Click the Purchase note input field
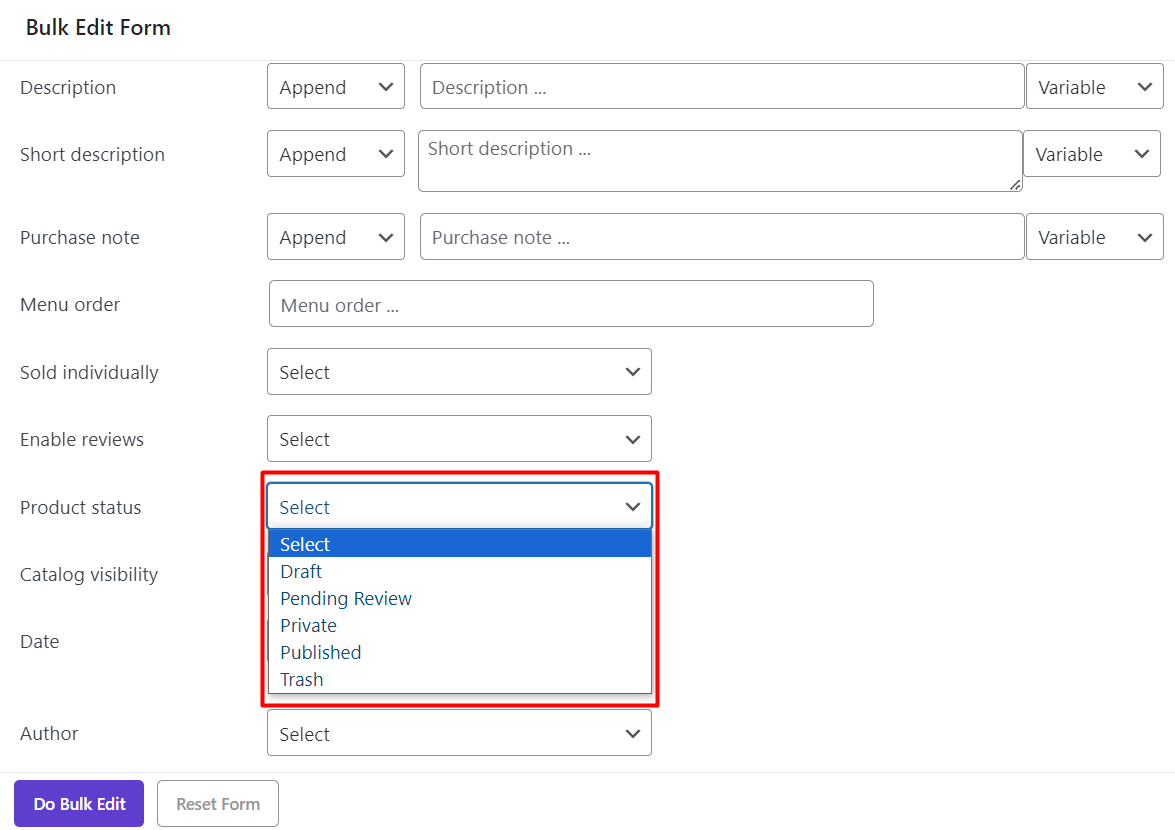The width and height of the screenshot is (1175, 830). tap(721, 237)
